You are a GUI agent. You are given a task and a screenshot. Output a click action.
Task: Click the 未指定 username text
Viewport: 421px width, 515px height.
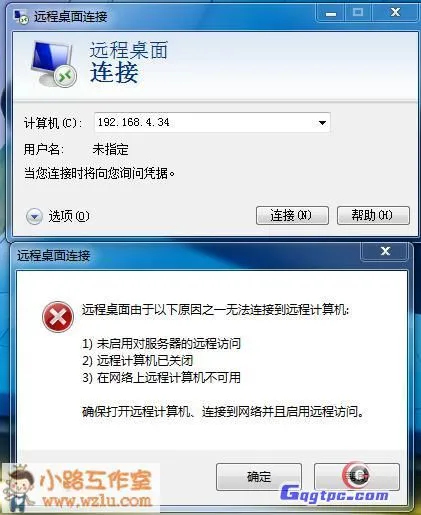click(x=110, y=149)
